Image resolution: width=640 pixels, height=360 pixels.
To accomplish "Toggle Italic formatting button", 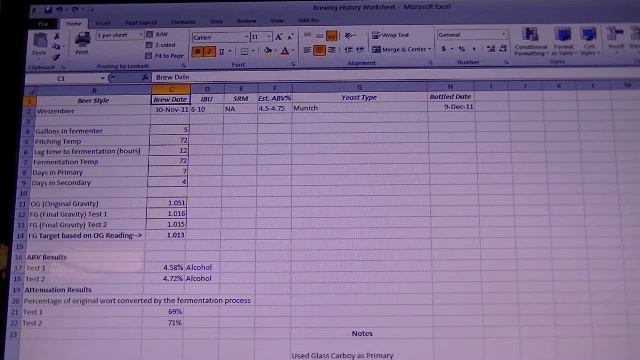I will tap(209, 52).
